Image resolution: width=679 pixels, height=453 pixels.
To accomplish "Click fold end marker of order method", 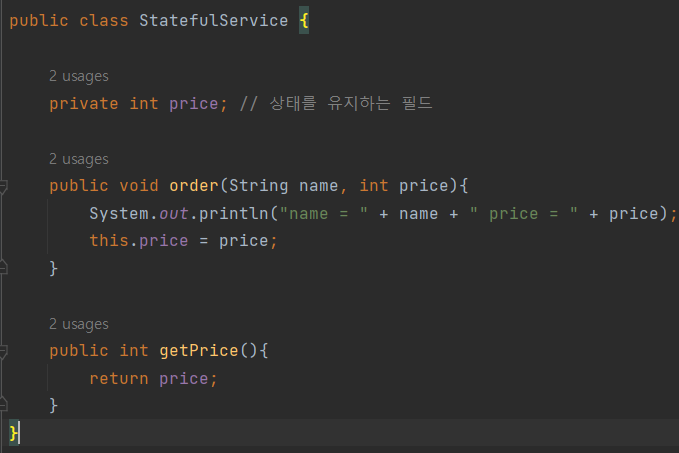I will click(3, 267).
